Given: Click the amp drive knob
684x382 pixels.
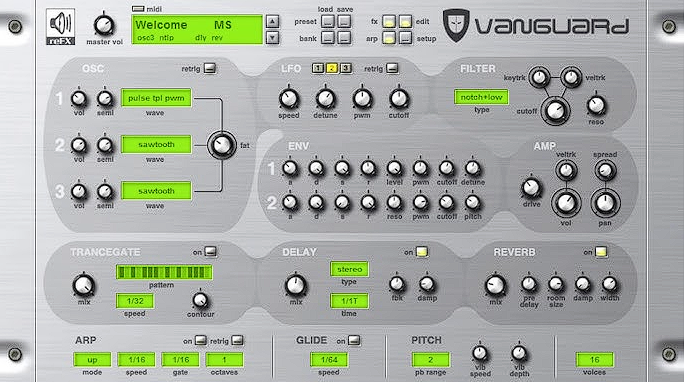Looking at the screenshot, I should [531, 188].
